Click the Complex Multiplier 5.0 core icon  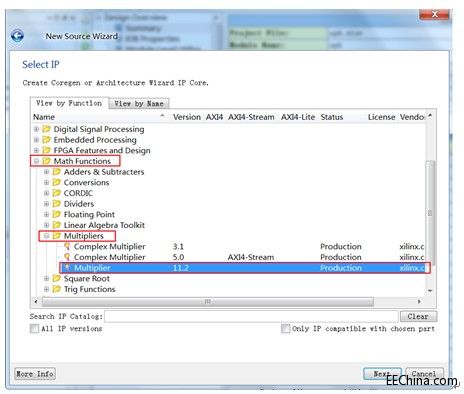[x=67, y=257]
